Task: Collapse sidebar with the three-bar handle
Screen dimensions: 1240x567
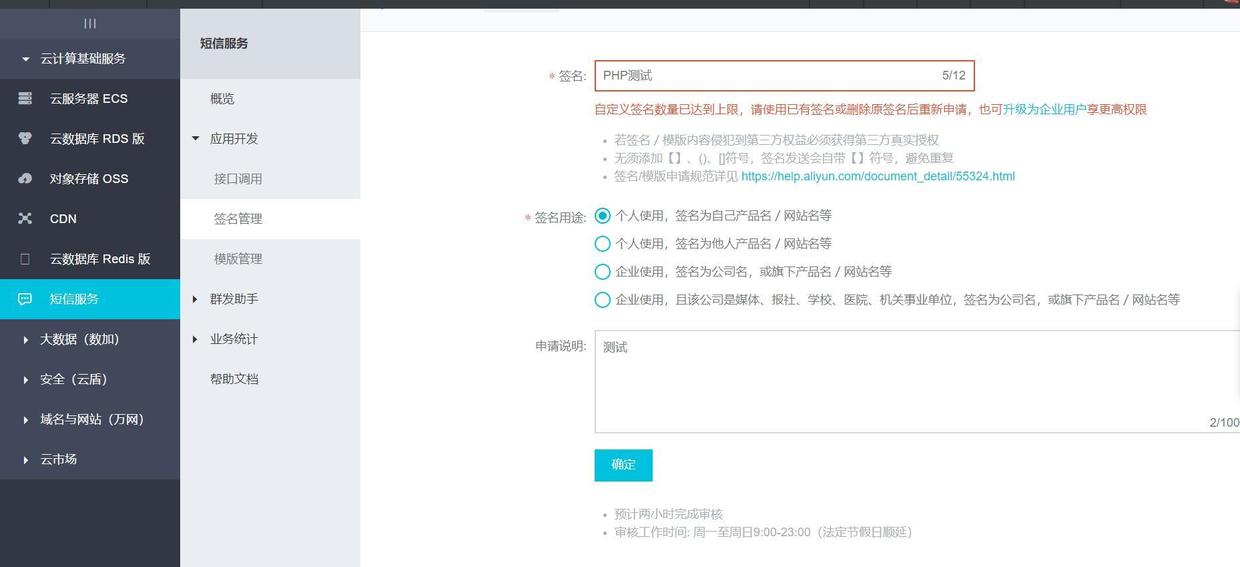Action: [90, 23]
